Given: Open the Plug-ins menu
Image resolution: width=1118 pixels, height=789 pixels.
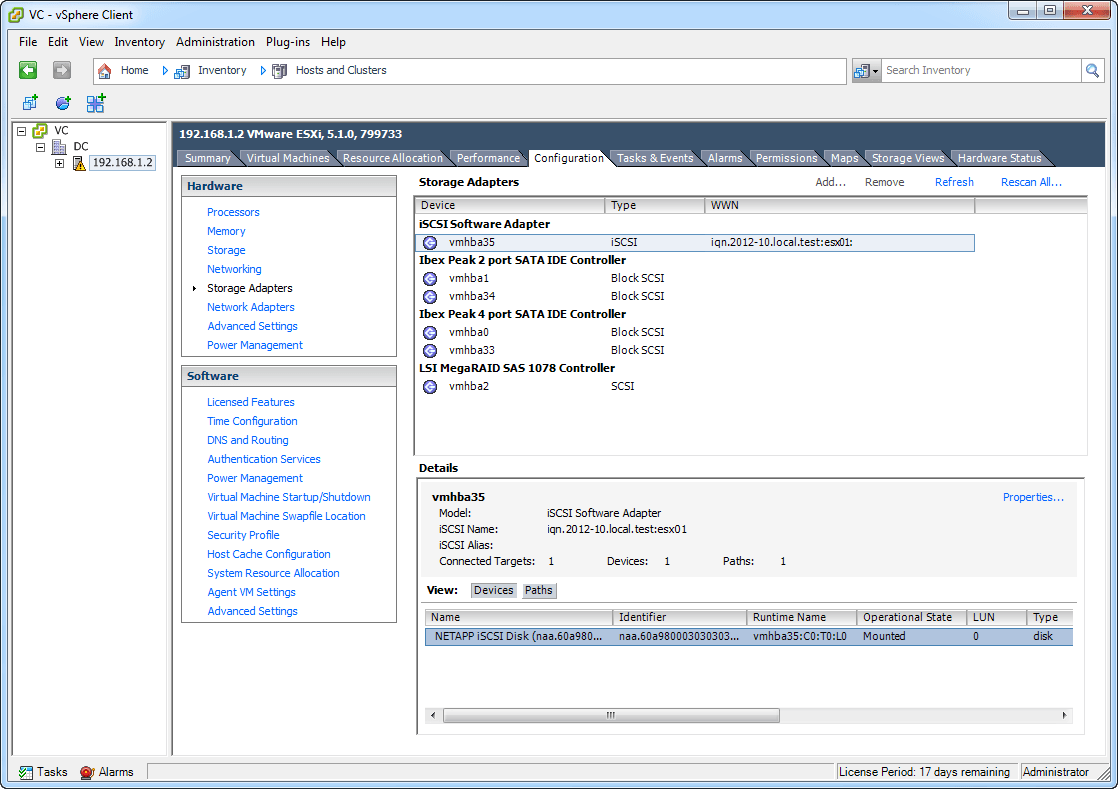Looking at the screenshot, I should [x=287, y=42].
